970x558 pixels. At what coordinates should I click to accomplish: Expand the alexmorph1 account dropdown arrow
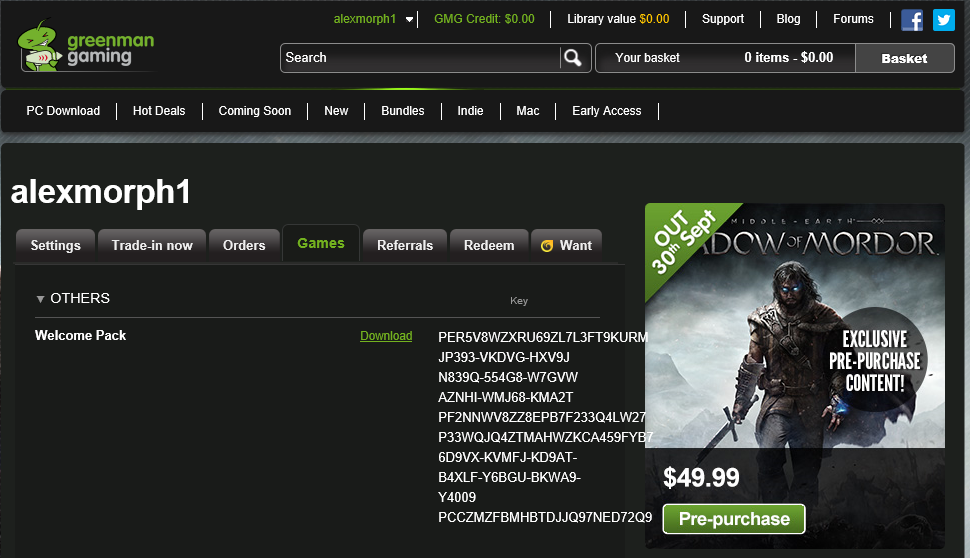point(409,20)
